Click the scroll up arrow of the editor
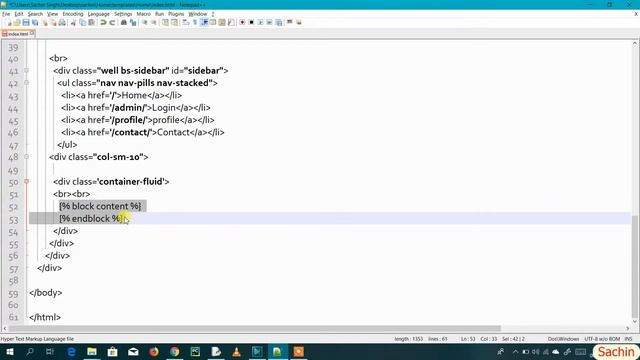640x360 pixels. pos(635,43)
